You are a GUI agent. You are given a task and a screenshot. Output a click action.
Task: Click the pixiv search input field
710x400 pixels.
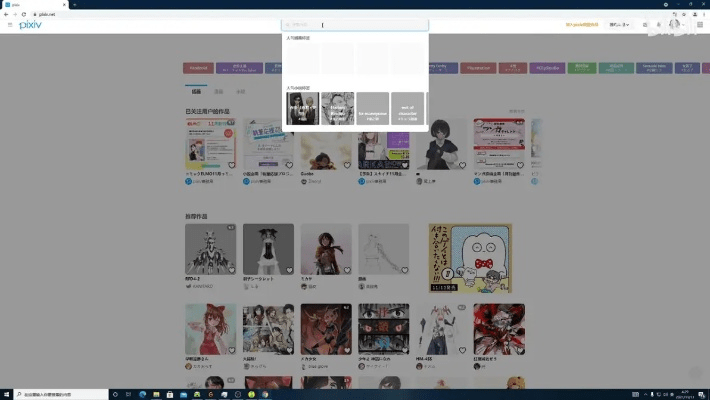355,24
